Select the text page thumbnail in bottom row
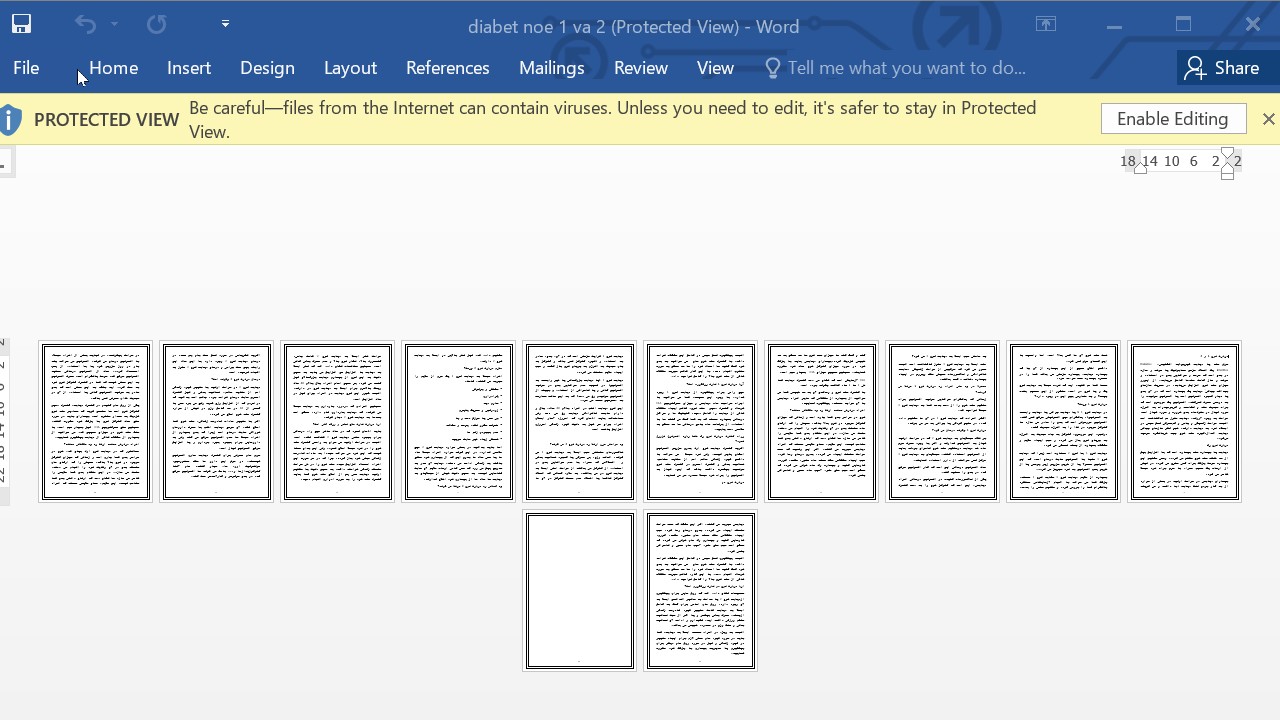 [x=701, y=591]
